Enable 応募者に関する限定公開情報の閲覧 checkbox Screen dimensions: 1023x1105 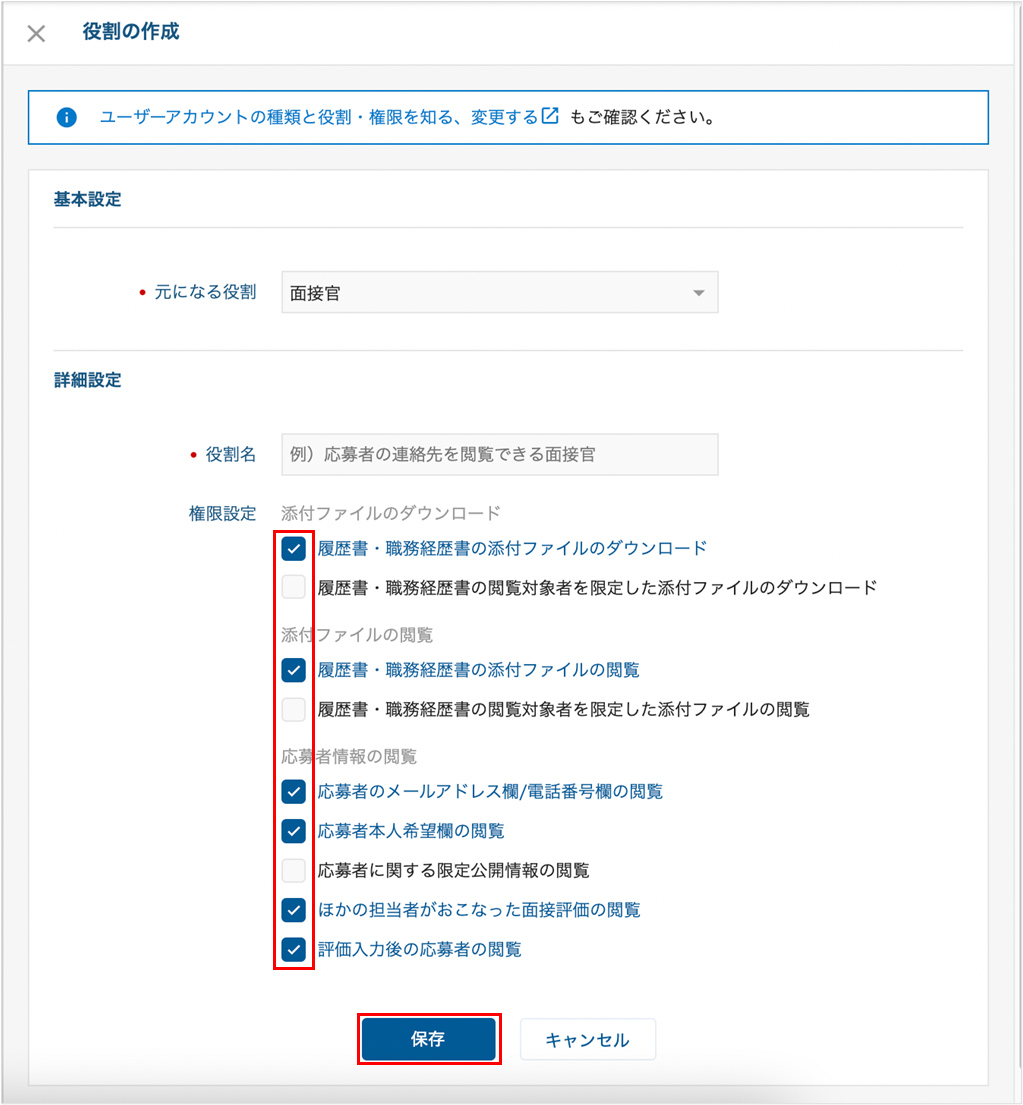[x=294, y=871]
